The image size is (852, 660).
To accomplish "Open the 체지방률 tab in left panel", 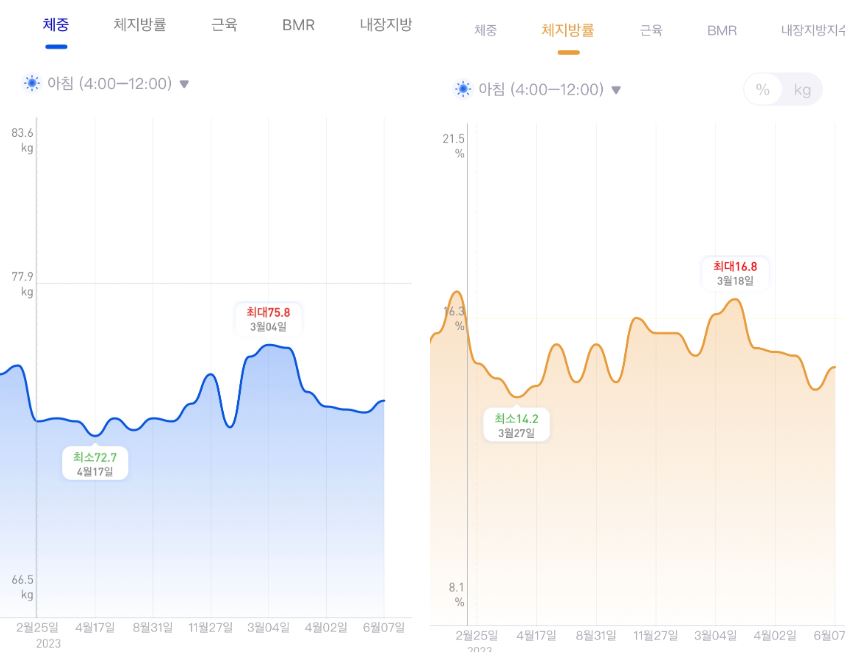I will tap(140, 25).
